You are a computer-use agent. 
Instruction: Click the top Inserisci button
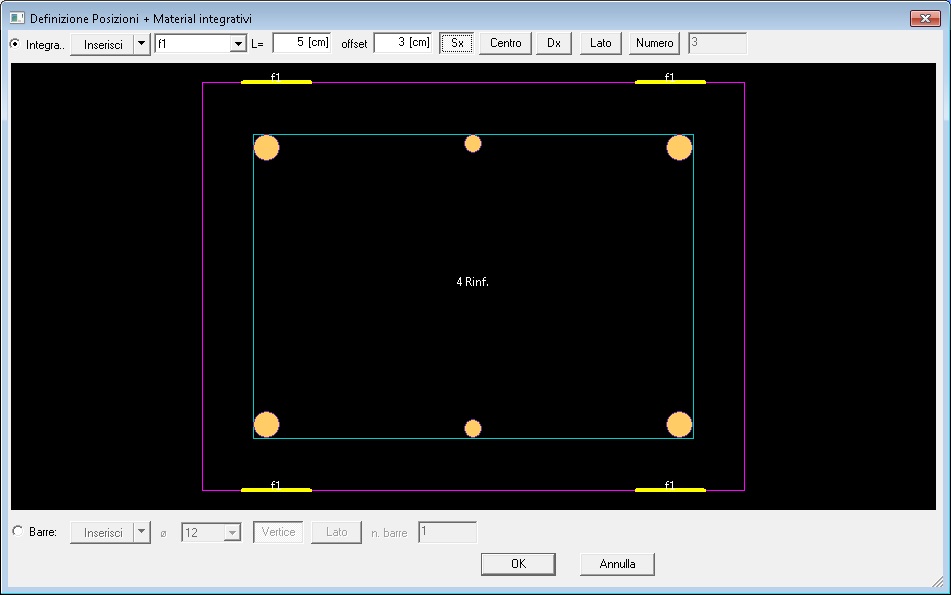pos(102,44)
